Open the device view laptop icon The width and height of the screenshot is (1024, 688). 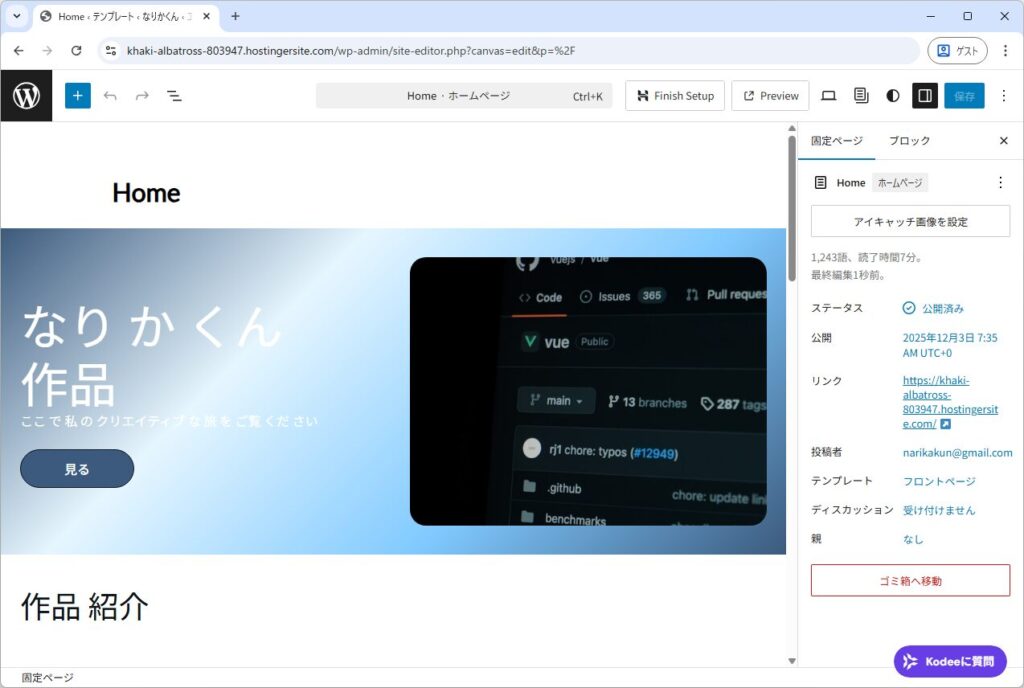[x=828, y=96]
